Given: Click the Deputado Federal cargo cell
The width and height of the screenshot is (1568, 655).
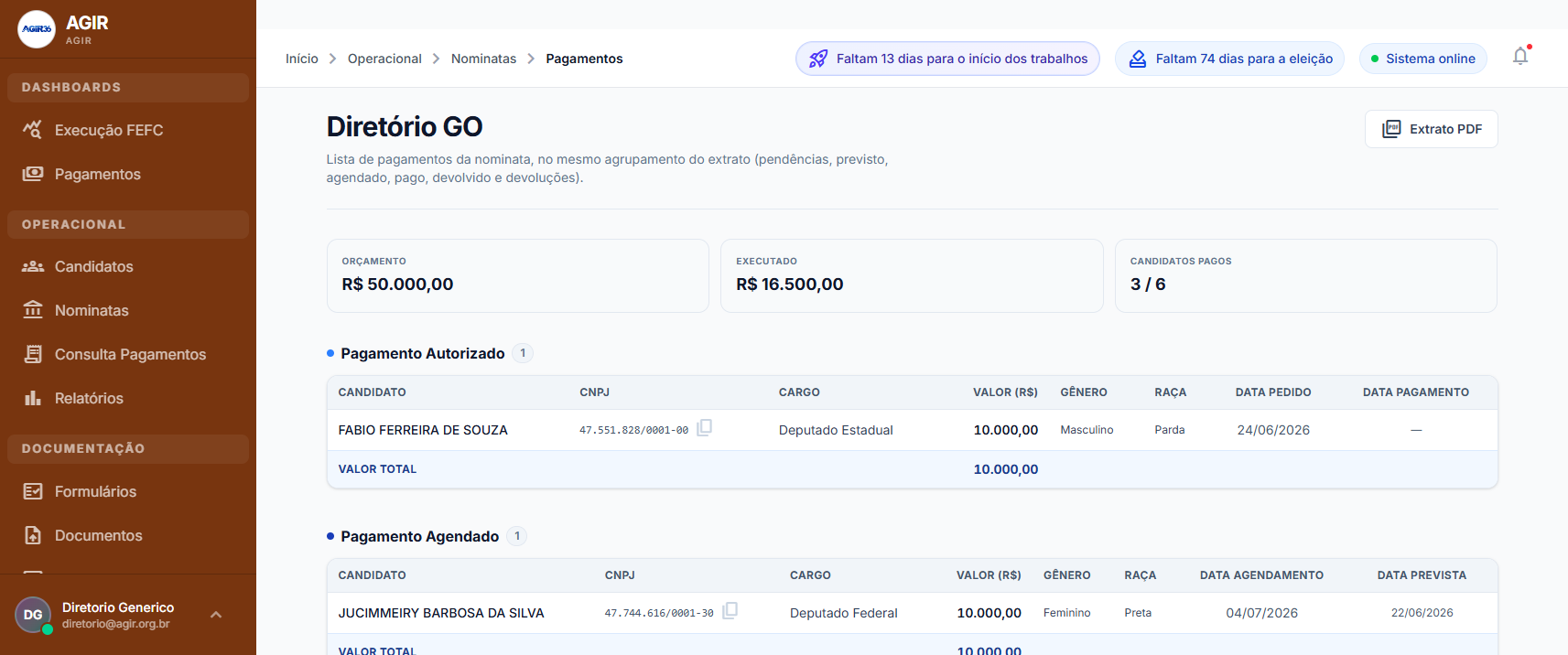Looking at the screenshot, I should pos(844,613).
